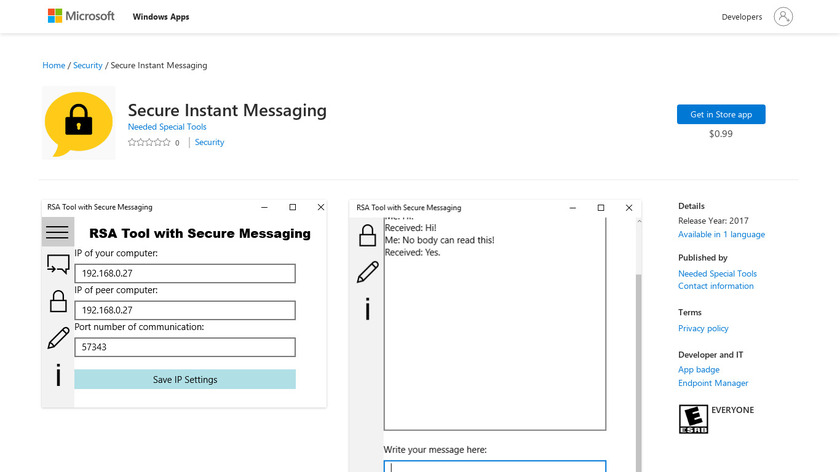Click scroll-up arrow in right window
The width and height of the screenshot is (840, 472).
point(638,221)
